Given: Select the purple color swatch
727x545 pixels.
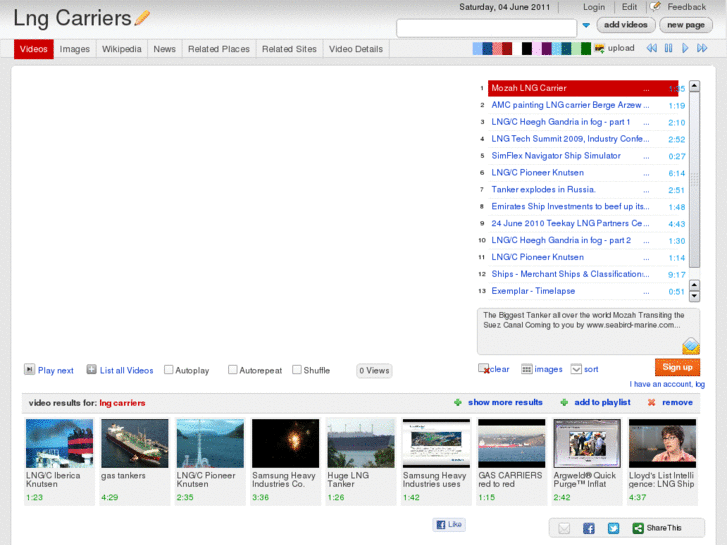Looking at the screenshot, I should point(546,48).
